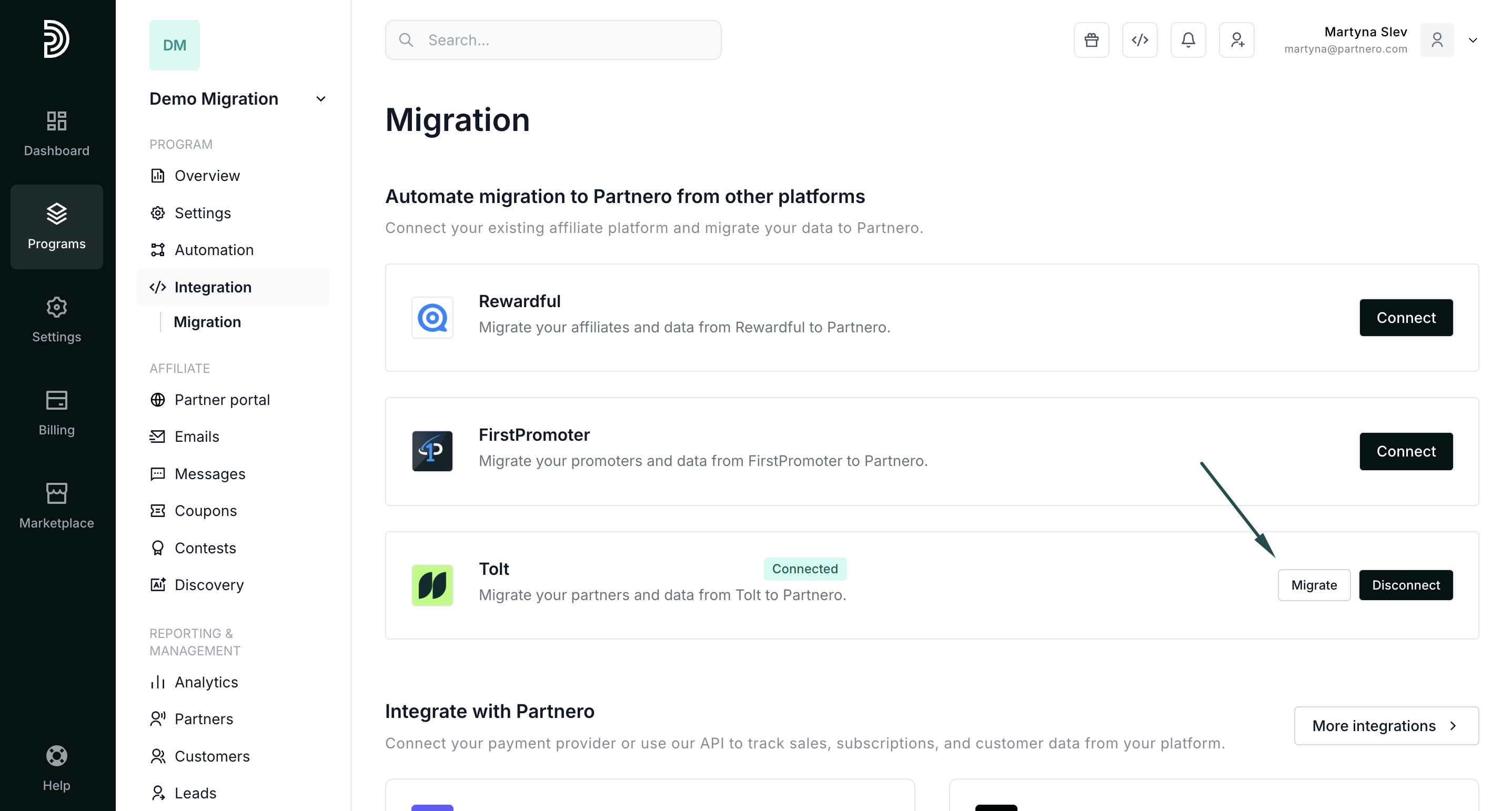The width and height of the screenshot is (1512, 811).
Task: Click Connect button for Rewardful
Action: click(x=1405, y=318)
